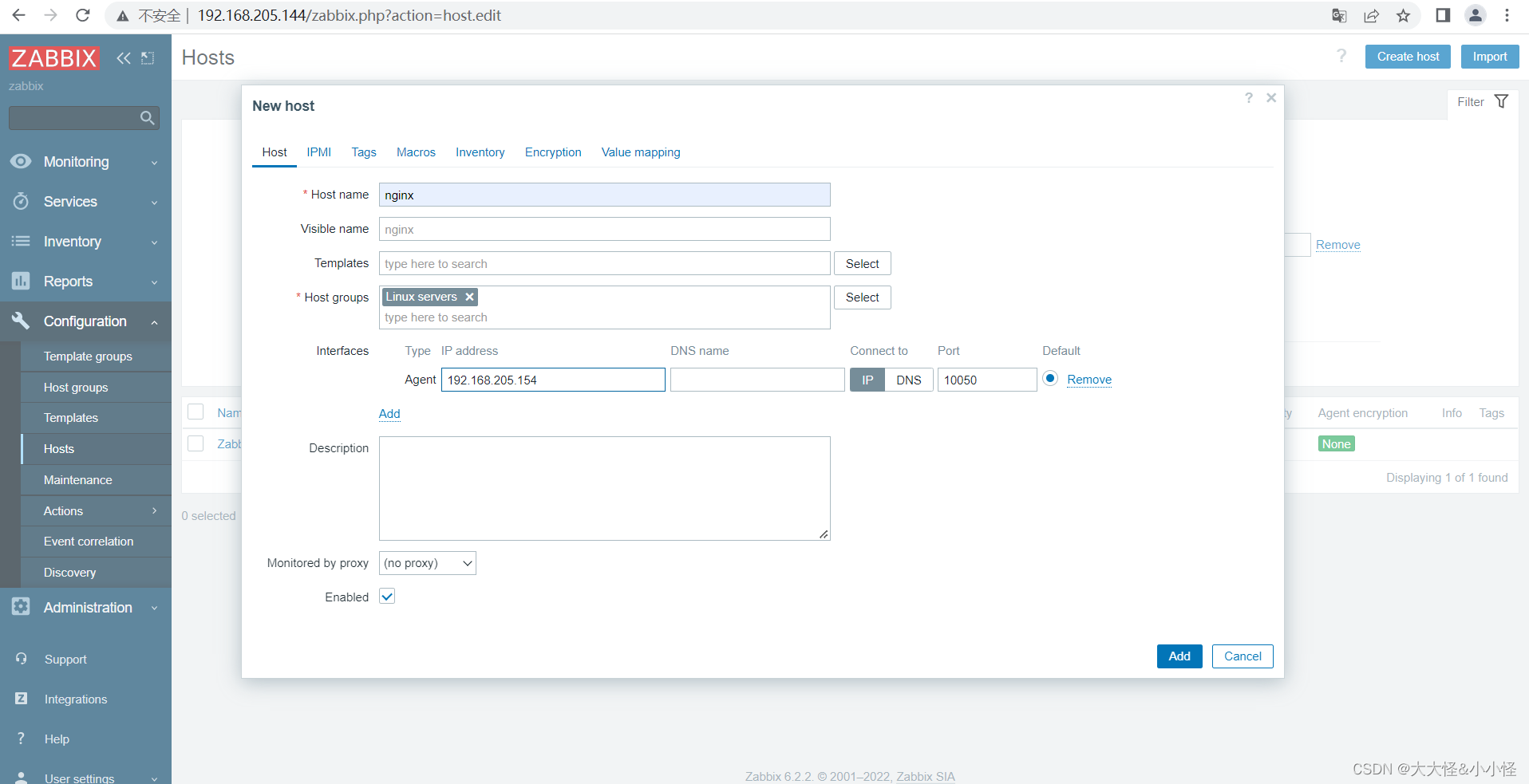Click Remove link for Agent interface

click(1089, 380)
